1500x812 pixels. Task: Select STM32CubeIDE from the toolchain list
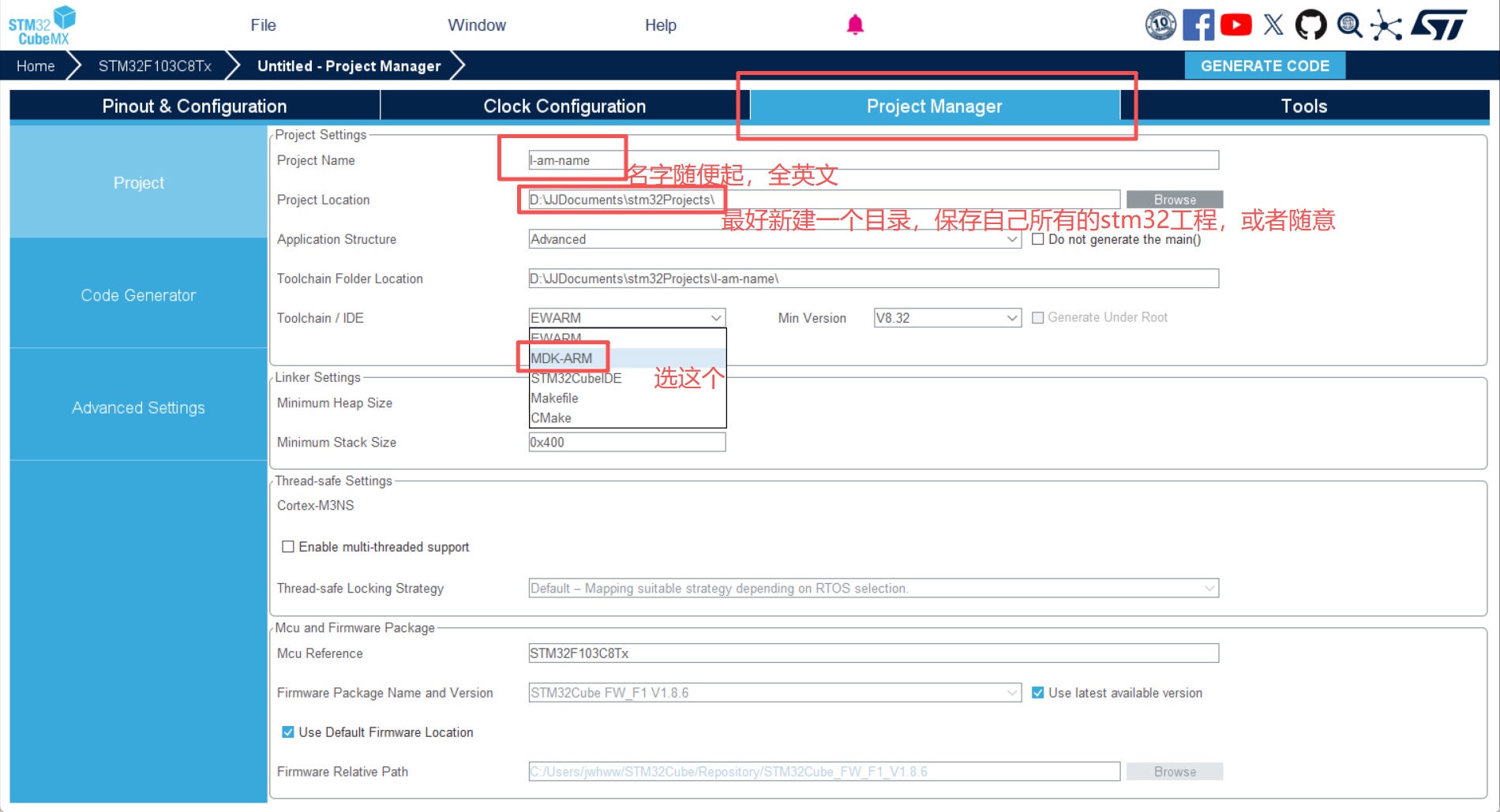pos(628,378)
